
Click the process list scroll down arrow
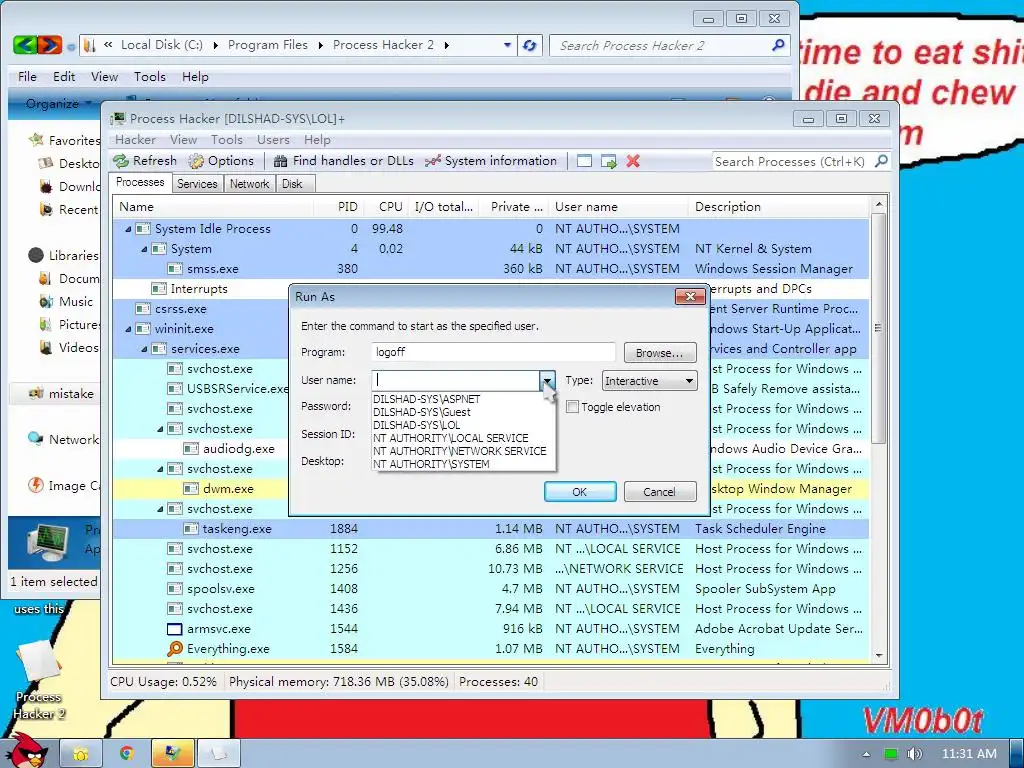pyautogui.click(x=879, y=656)
